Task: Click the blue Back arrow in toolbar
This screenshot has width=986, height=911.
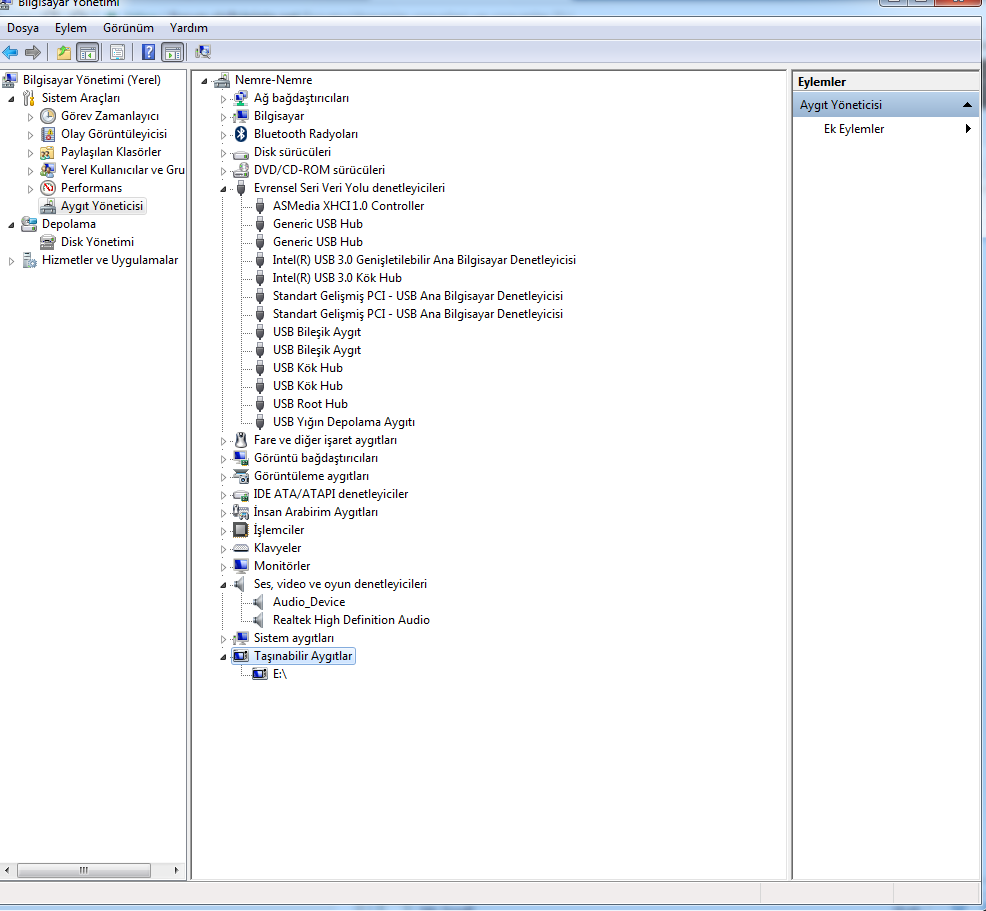Action: [11, 52]
